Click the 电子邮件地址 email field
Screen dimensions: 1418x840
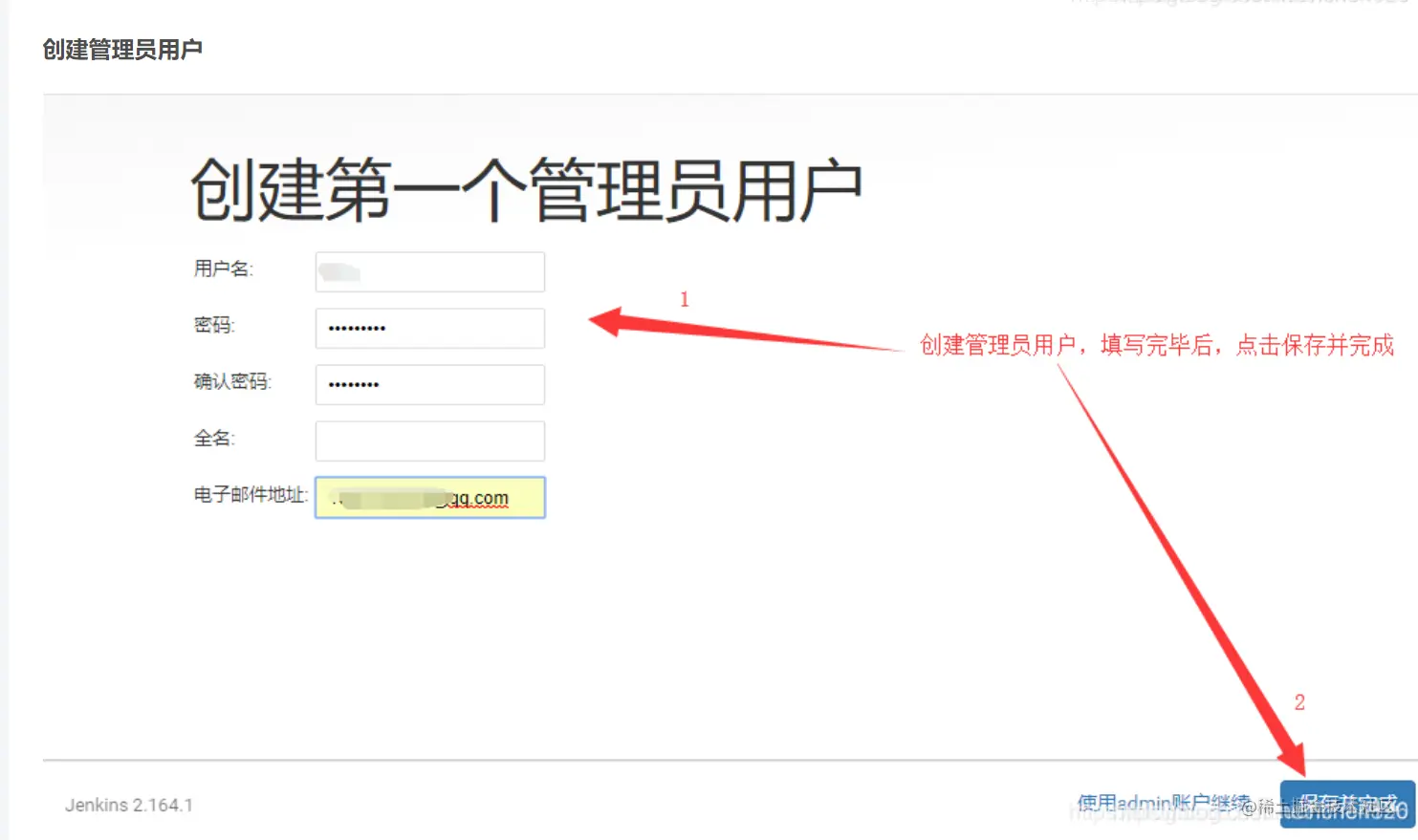point(430,497)
